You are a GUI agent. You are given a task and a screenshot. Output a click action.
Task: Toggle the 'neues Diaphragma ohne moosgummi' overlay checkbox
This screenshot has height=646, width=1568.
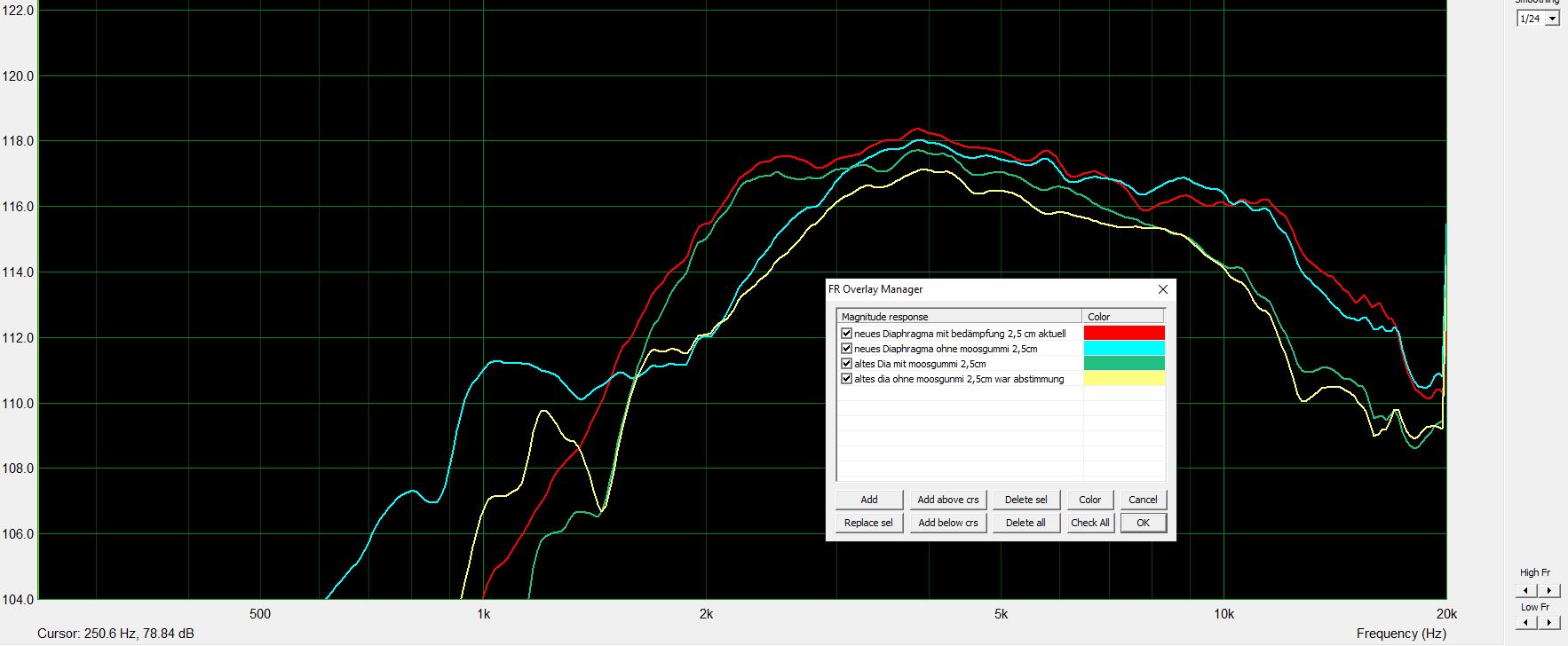coord(846,349)
